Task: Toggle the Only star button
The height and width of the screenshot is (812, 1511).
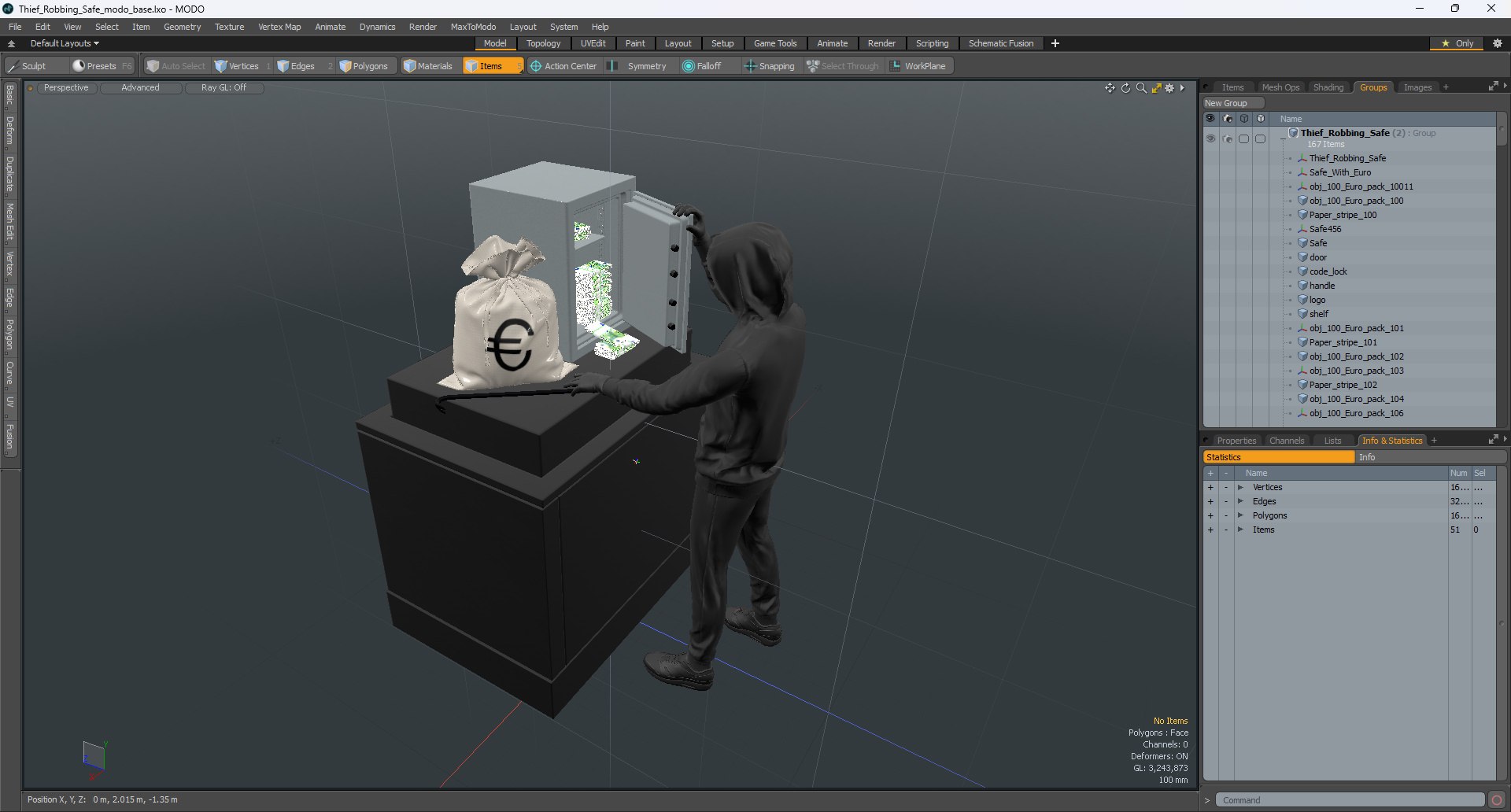Action: 1457,43
